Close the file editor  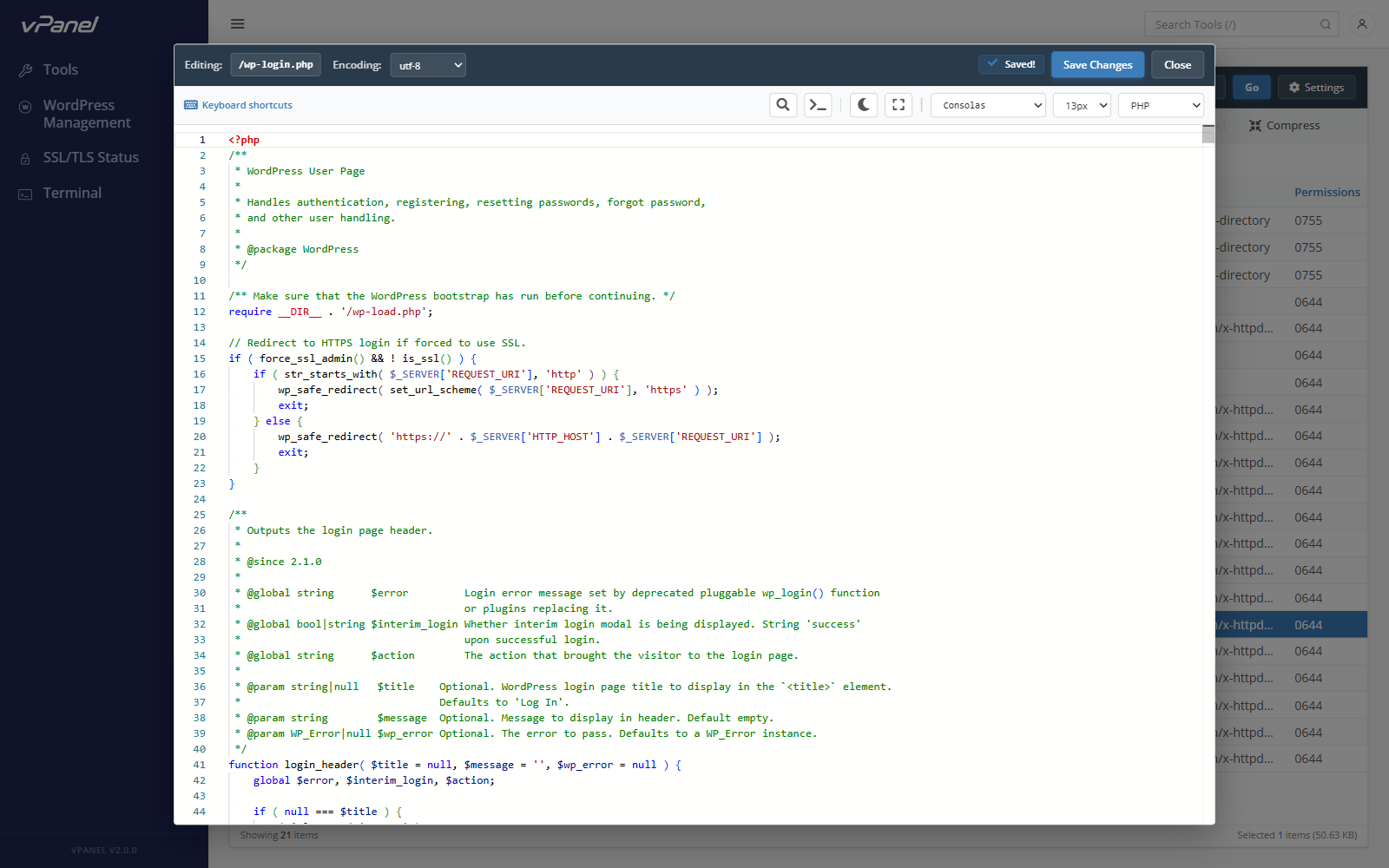tap(1177, 65)
